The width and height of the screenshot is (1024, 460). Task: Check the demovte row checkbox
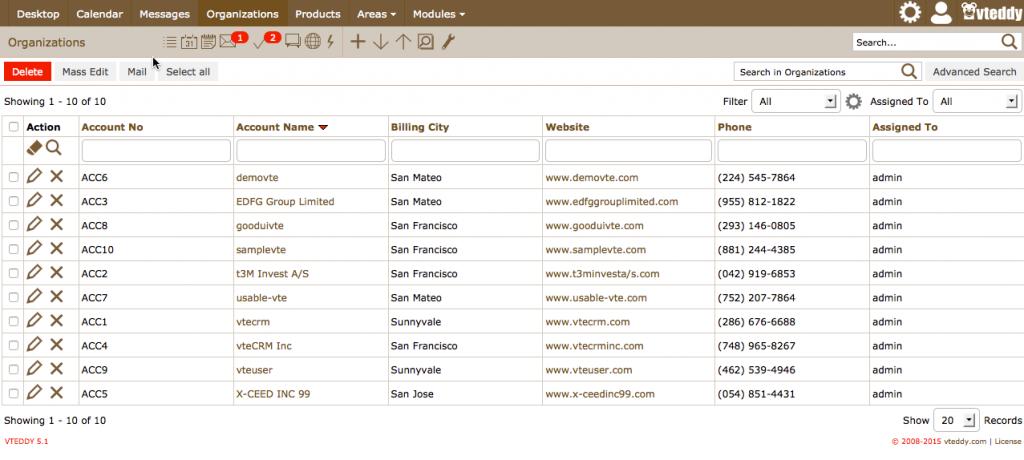pos(14,177)
